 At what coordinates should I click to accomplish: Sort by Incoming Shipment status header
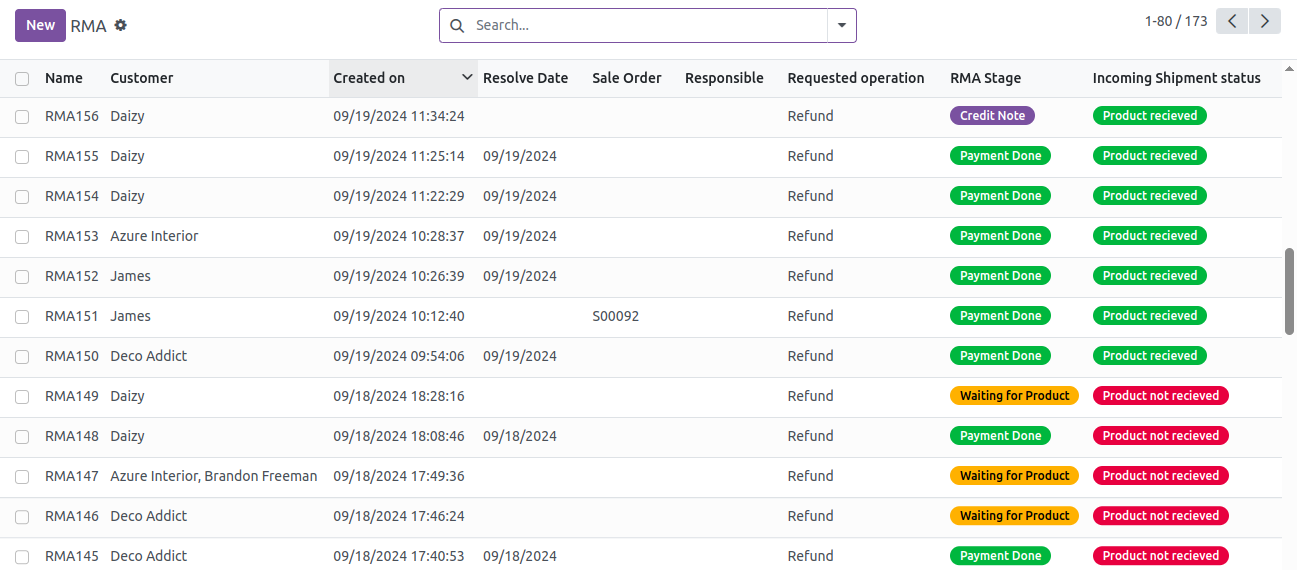tap(1176, 78)
